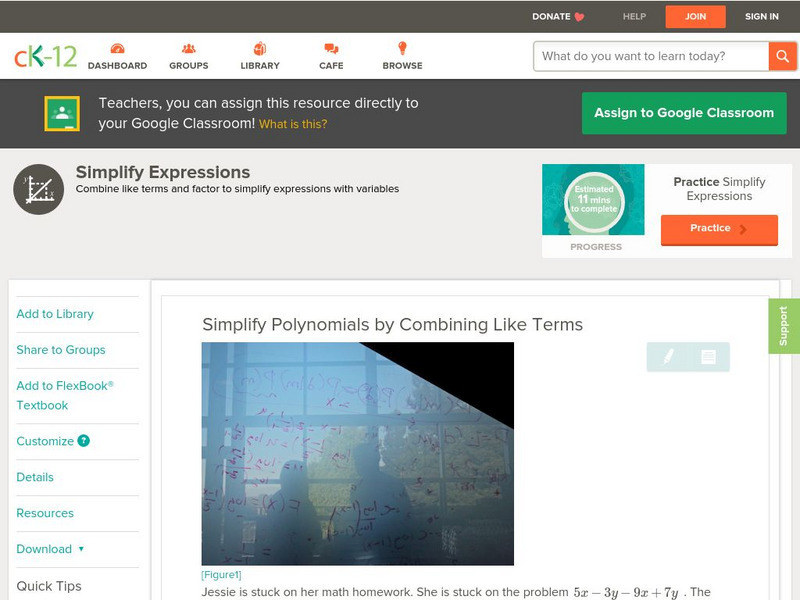Click Share to Groups link
The image size is (800, 600).
pos(61,350)
